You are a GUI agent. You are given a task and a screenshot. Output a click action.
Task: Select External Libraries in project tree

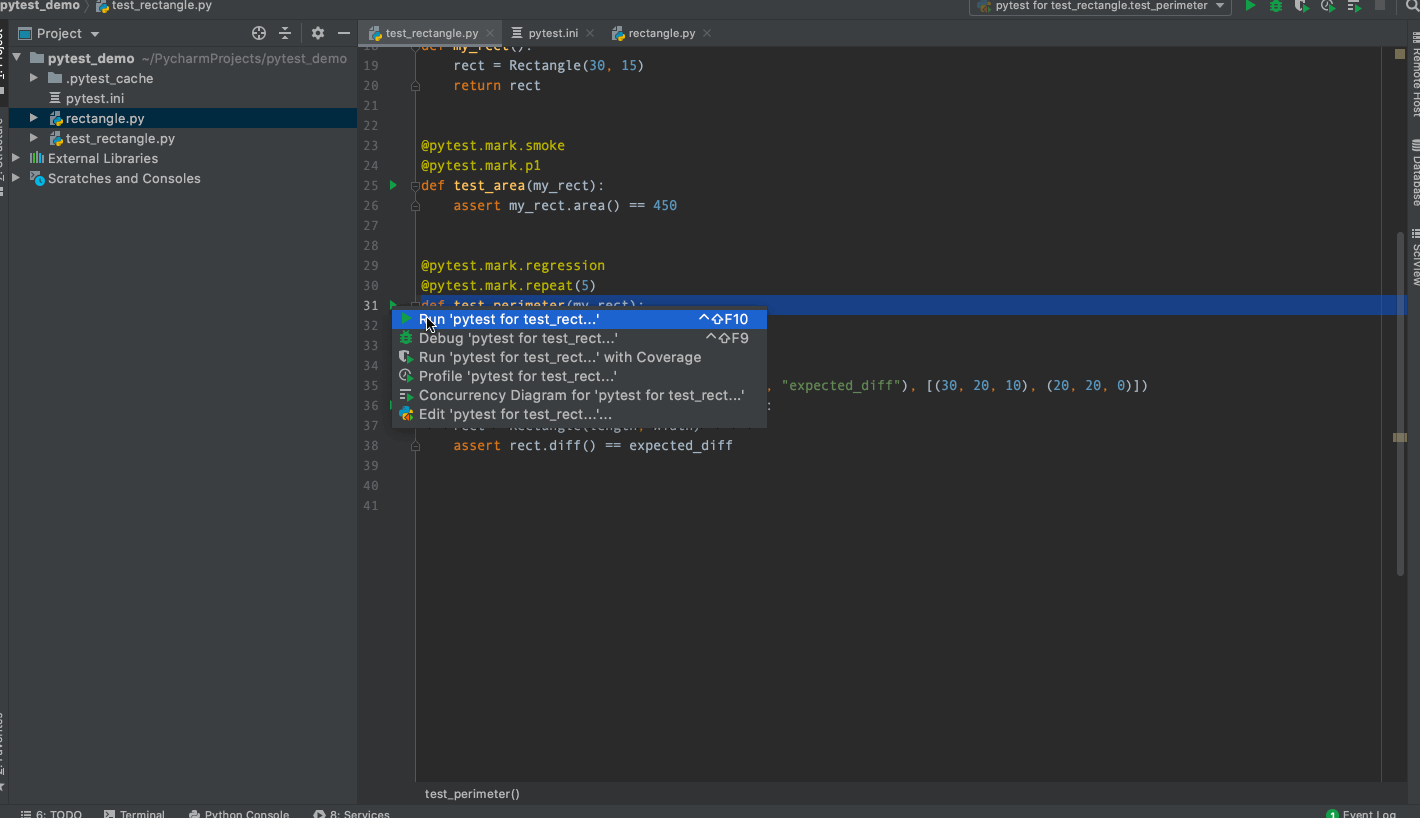103,158
